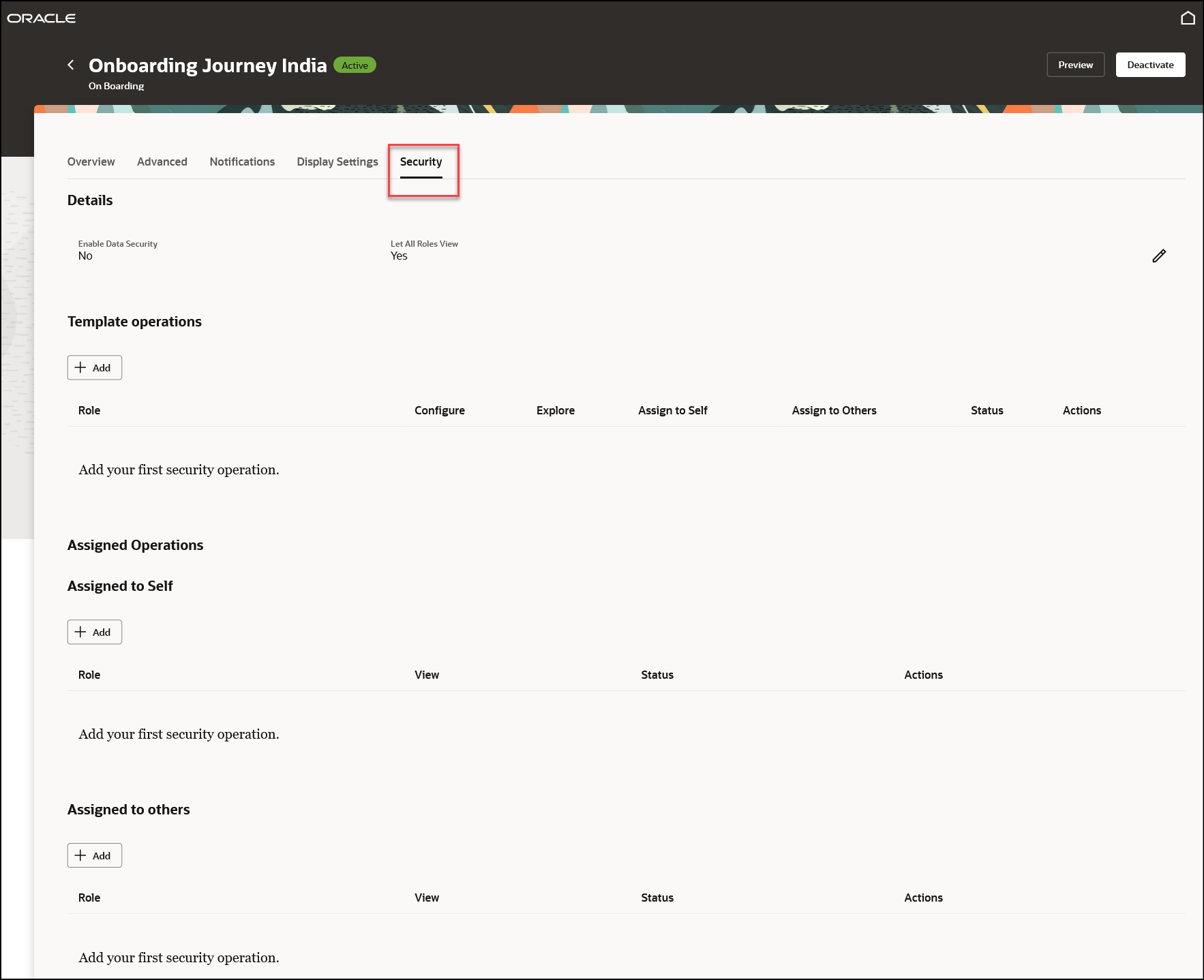Click the Status header in Template operations
Viewport: 1204px width, 980px height.
(987, 410)
